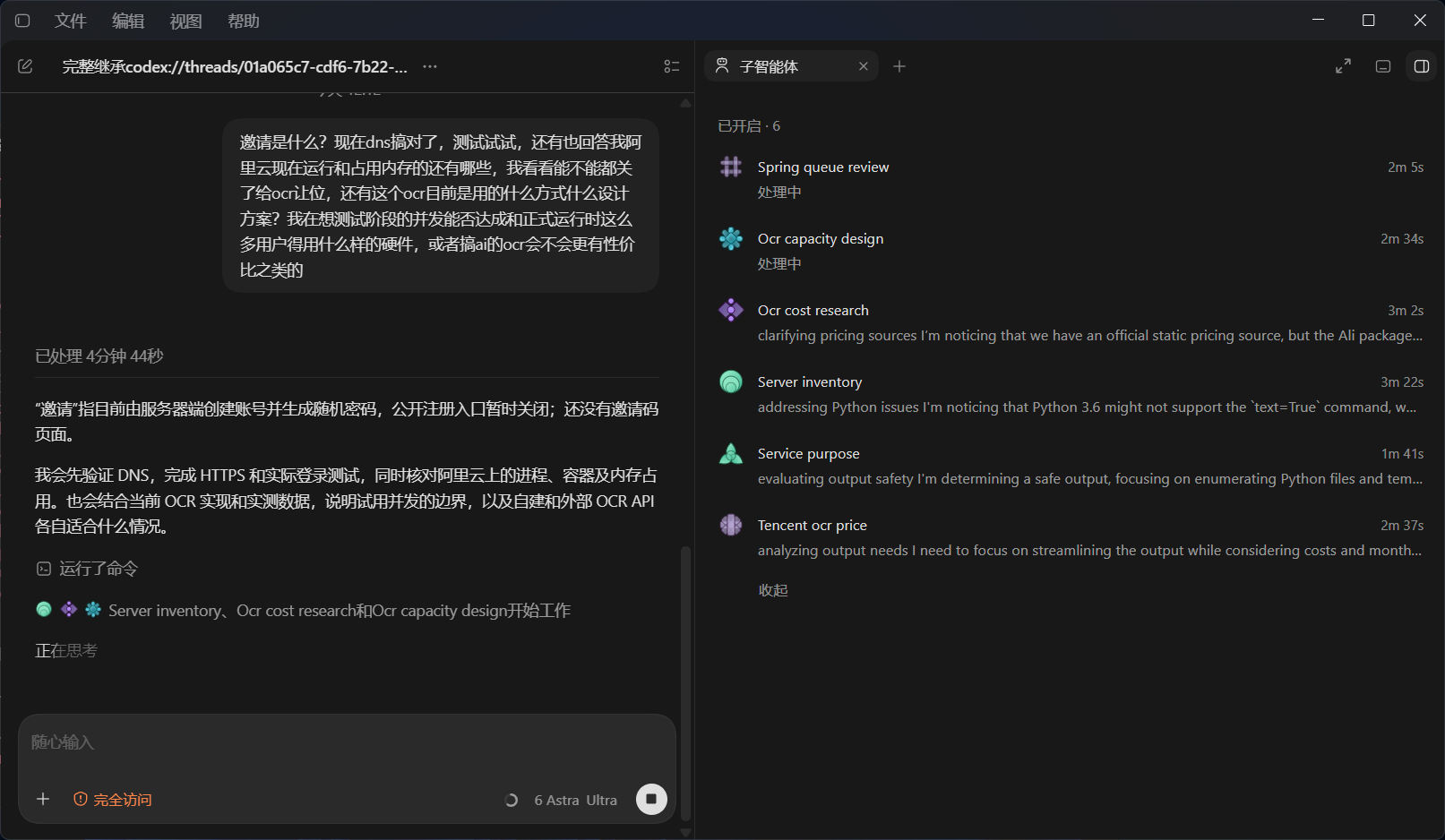Change the 完全访问 permission setting
1445x840 pixels.
[x=113, y=799]
